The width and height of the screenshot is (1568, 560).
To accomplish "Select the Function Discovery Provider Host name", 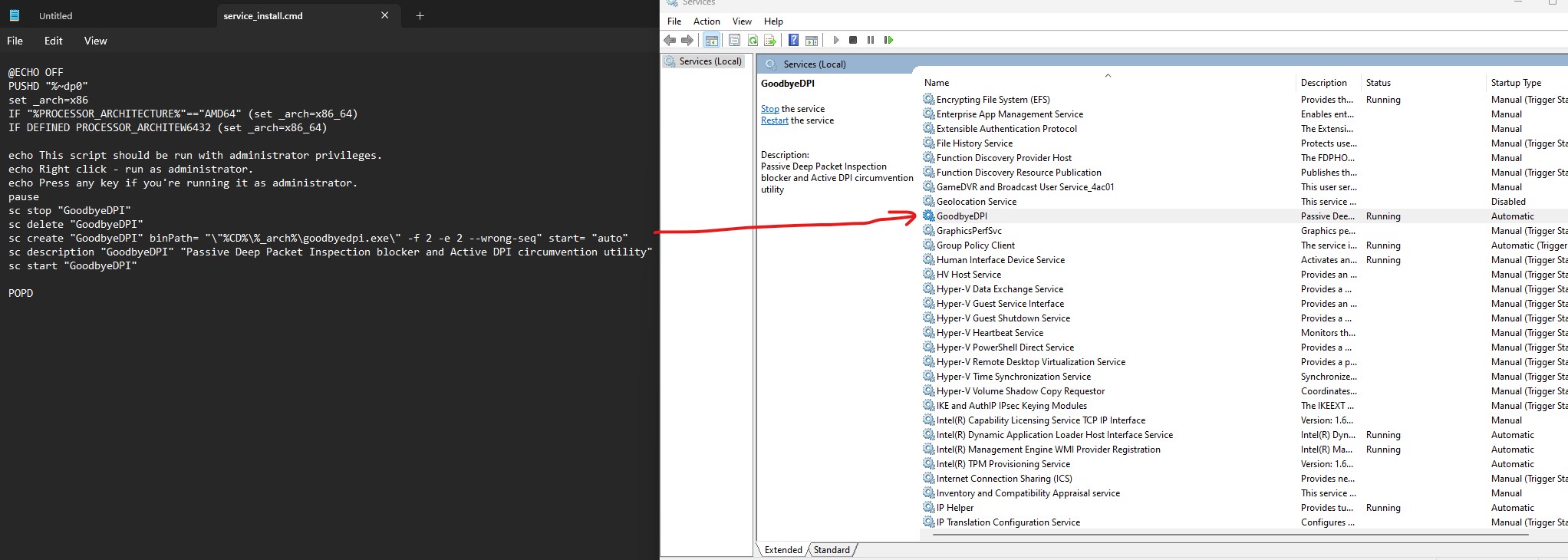I will pos(1004,158).
